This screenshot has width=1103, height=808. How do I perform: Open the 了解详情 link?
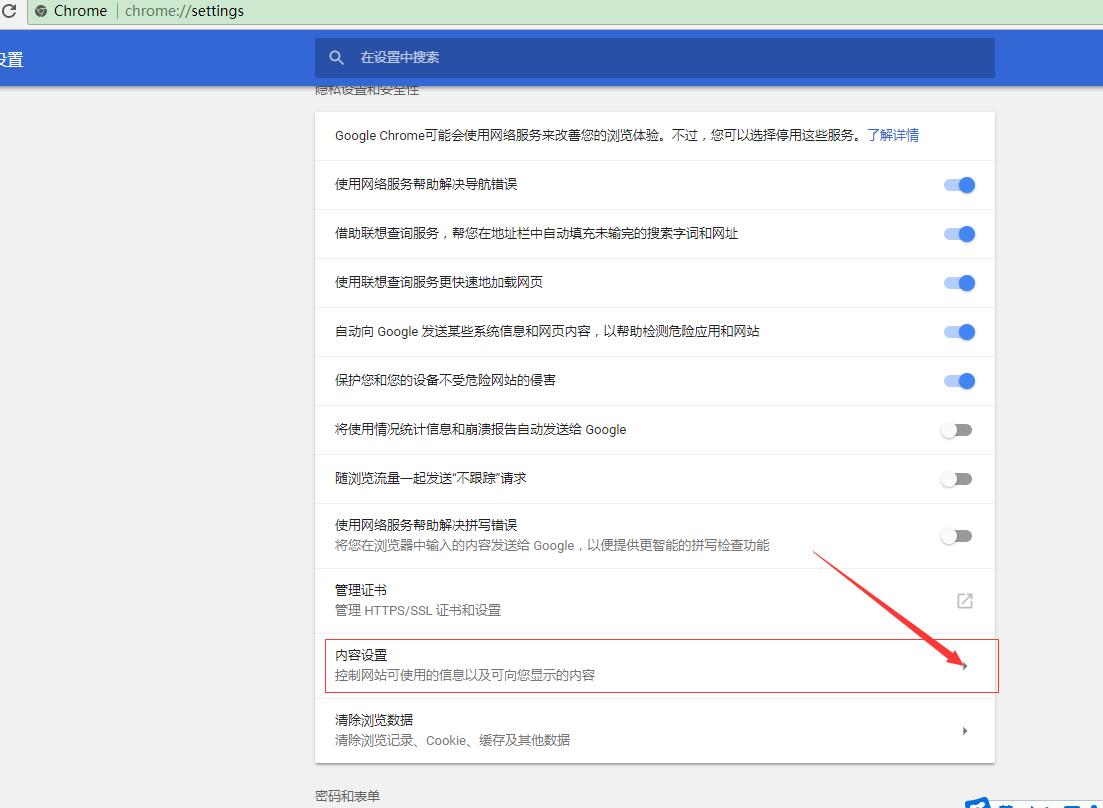893,135
